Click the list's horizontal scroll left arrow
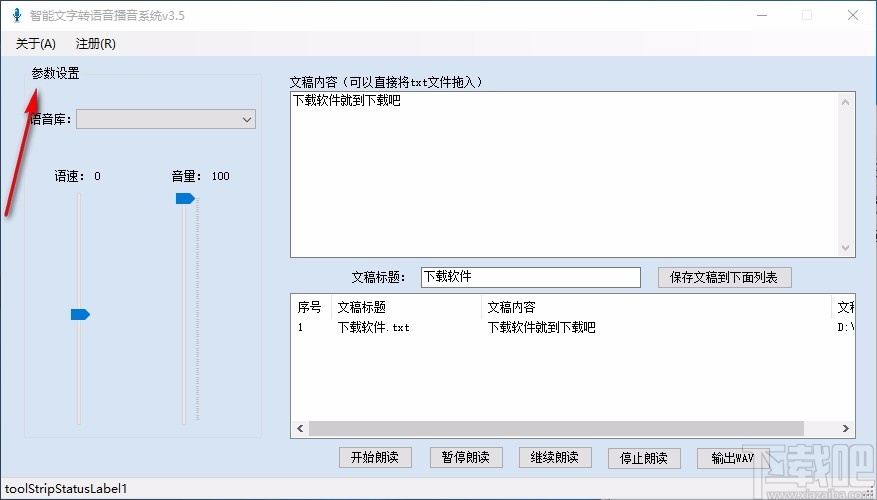 [x=300, y=428]
